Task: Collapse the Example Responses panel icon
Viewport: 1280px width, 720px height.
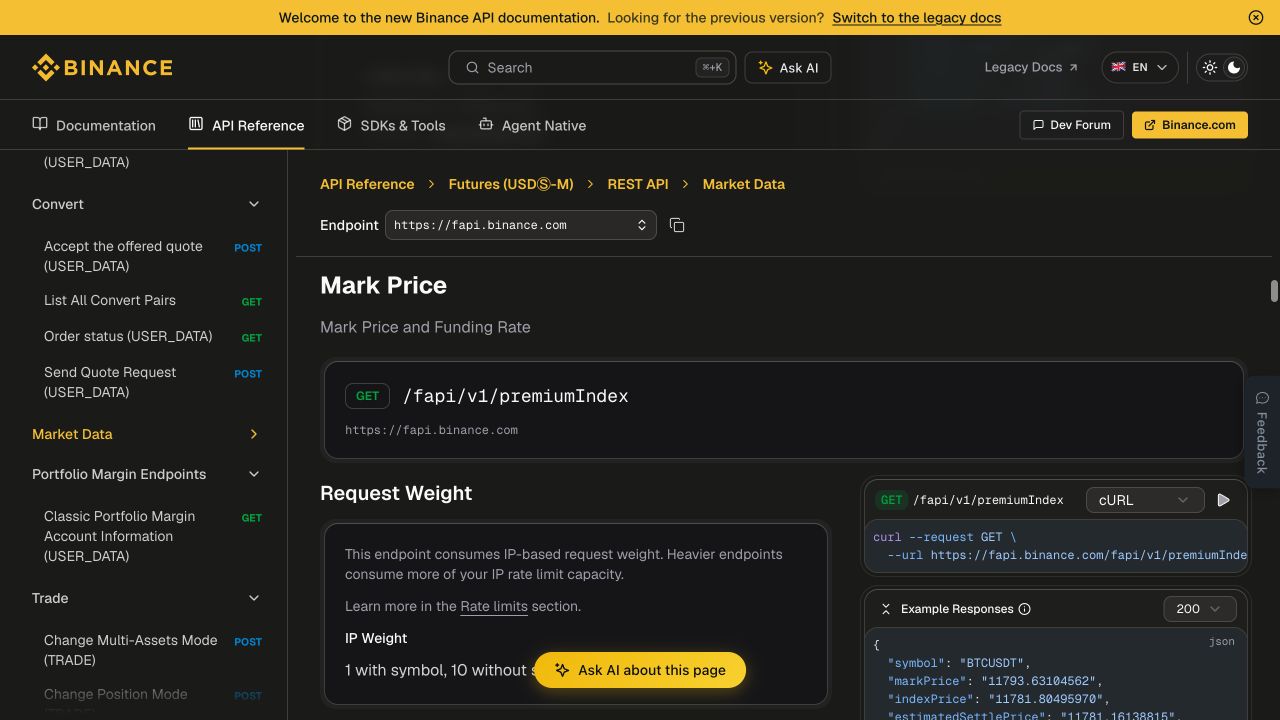Action: 885,609
